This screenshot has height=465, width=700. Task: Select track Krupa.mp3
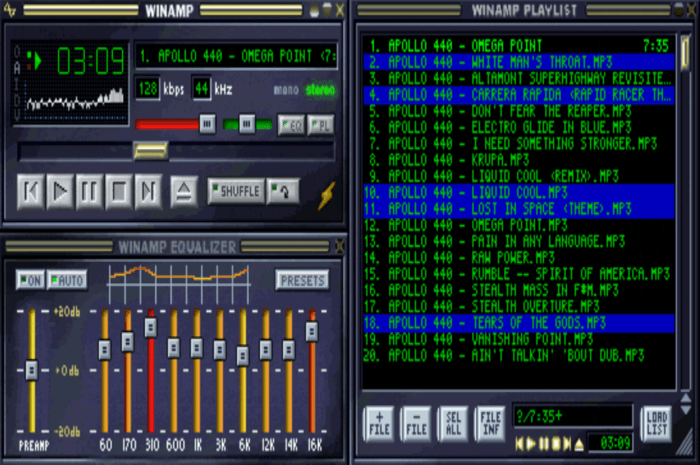tap(518, 160)
